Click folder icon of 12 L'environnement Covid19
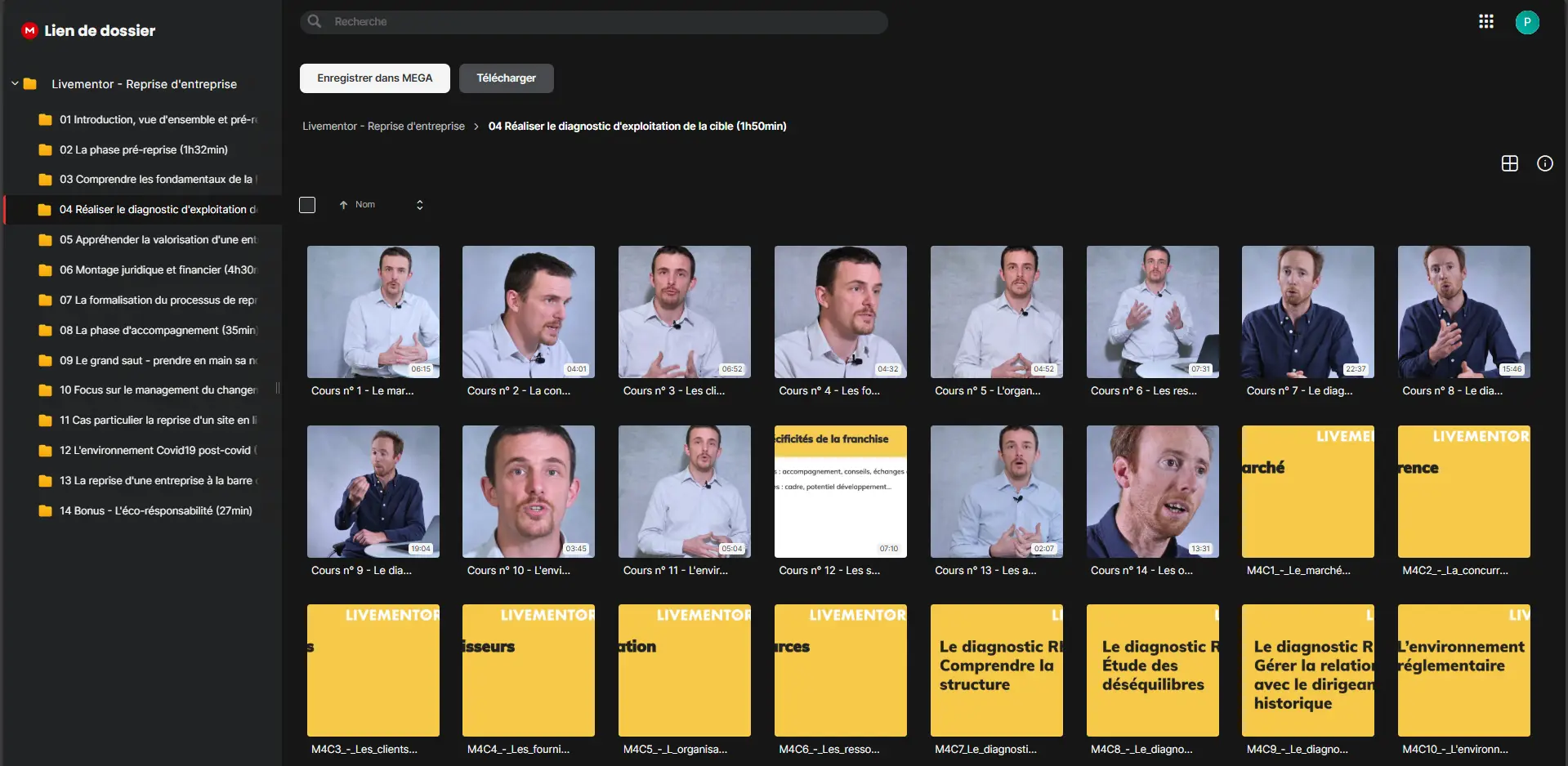The width and height of the screenshot is (1568, 766). point(45,451)
